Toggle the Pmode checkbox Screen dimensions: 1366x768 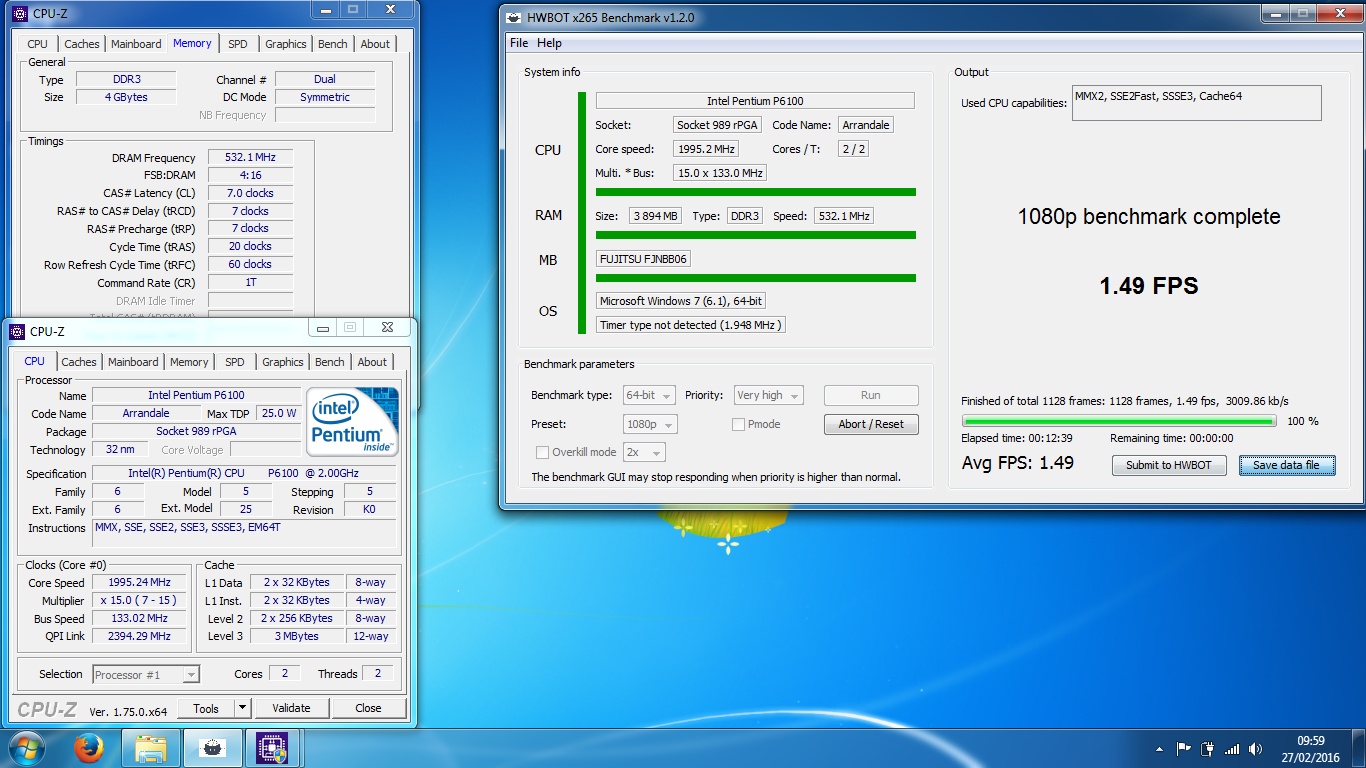[x=738, y=424]
